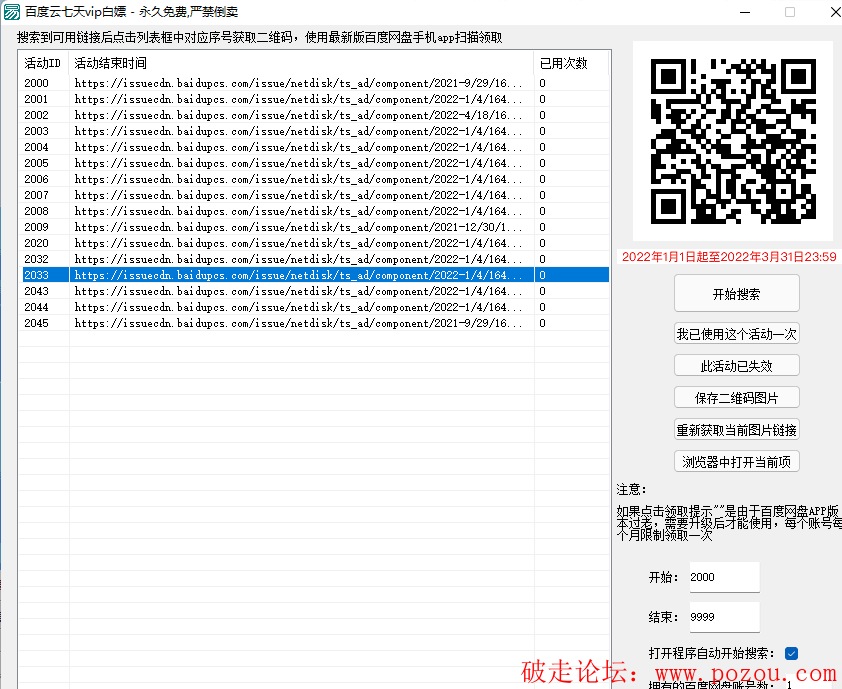
Task: Save QR code with 保存二维码图片 button
Action: [736, 397]
